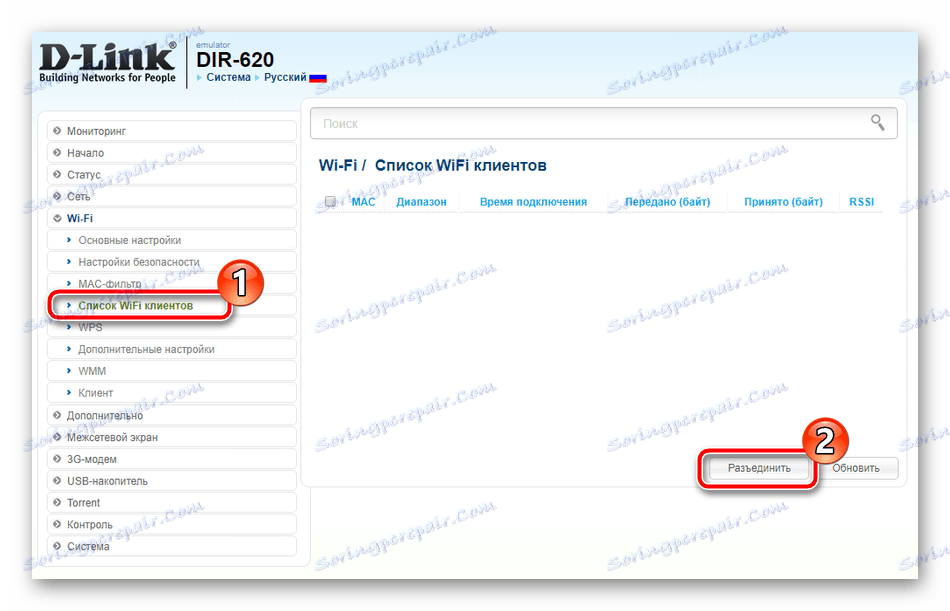Screen dimensions: 950x611
Task: Expand the Мониторинг menu section
Action: [x=172, y=131]
